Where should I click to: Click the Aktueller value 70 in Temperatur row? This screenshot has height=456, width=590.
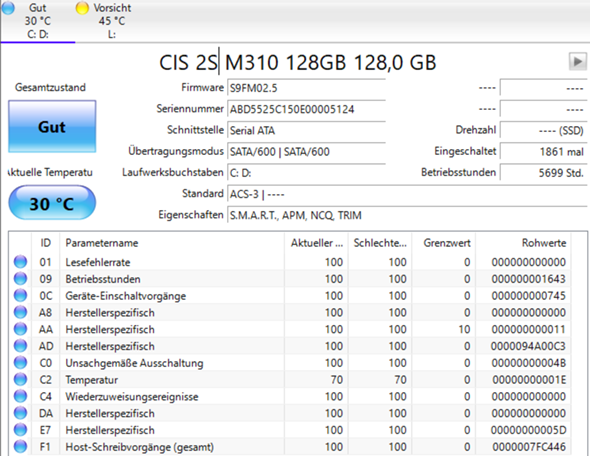pyautogui.click(x=337, y=380)
